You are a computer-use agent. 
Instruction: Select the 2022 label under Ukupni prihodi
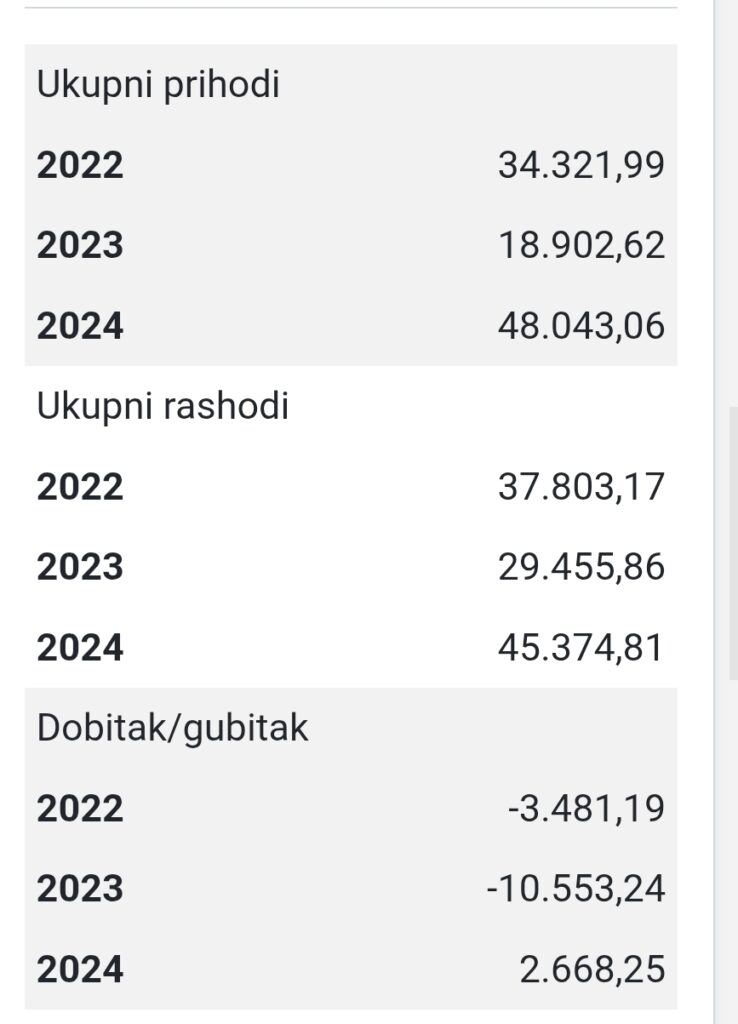[x=80, y=165]
